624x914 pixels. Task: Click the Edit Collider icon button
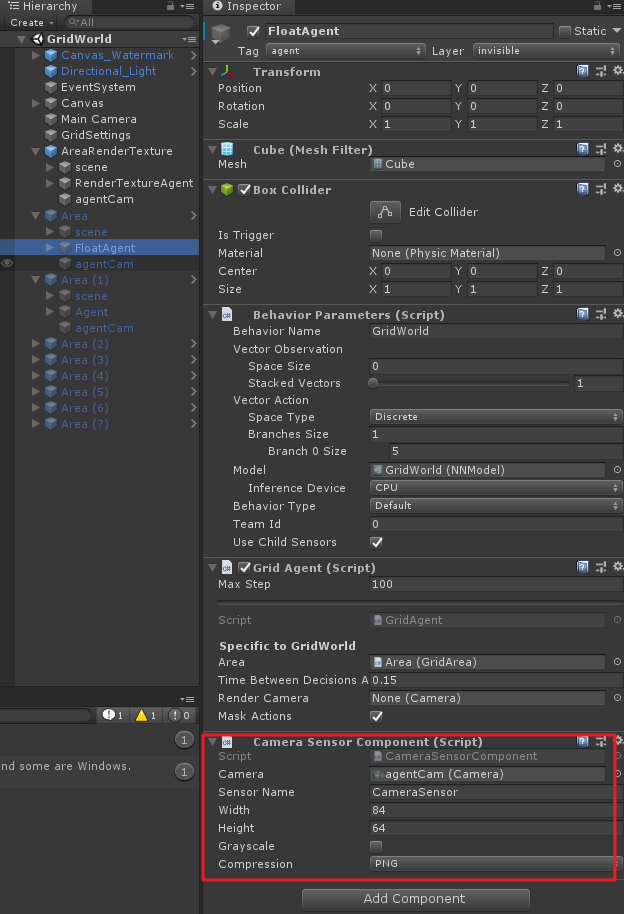tap(385, 212)
